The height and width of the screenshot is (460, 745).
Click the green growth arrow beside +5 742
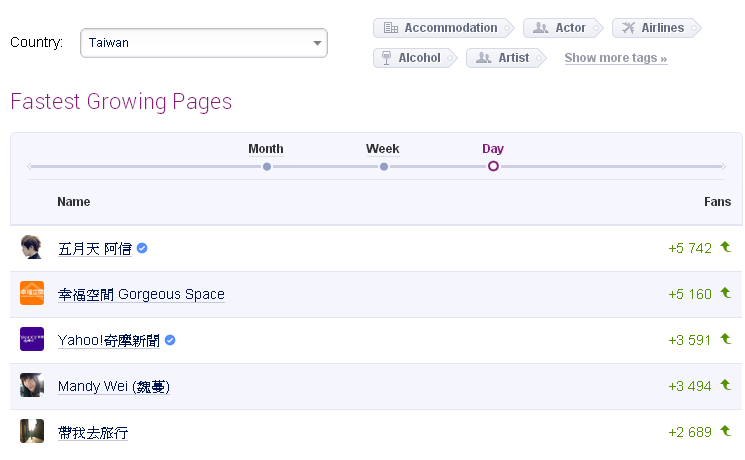pyautogui.click(x=726, y=247)
